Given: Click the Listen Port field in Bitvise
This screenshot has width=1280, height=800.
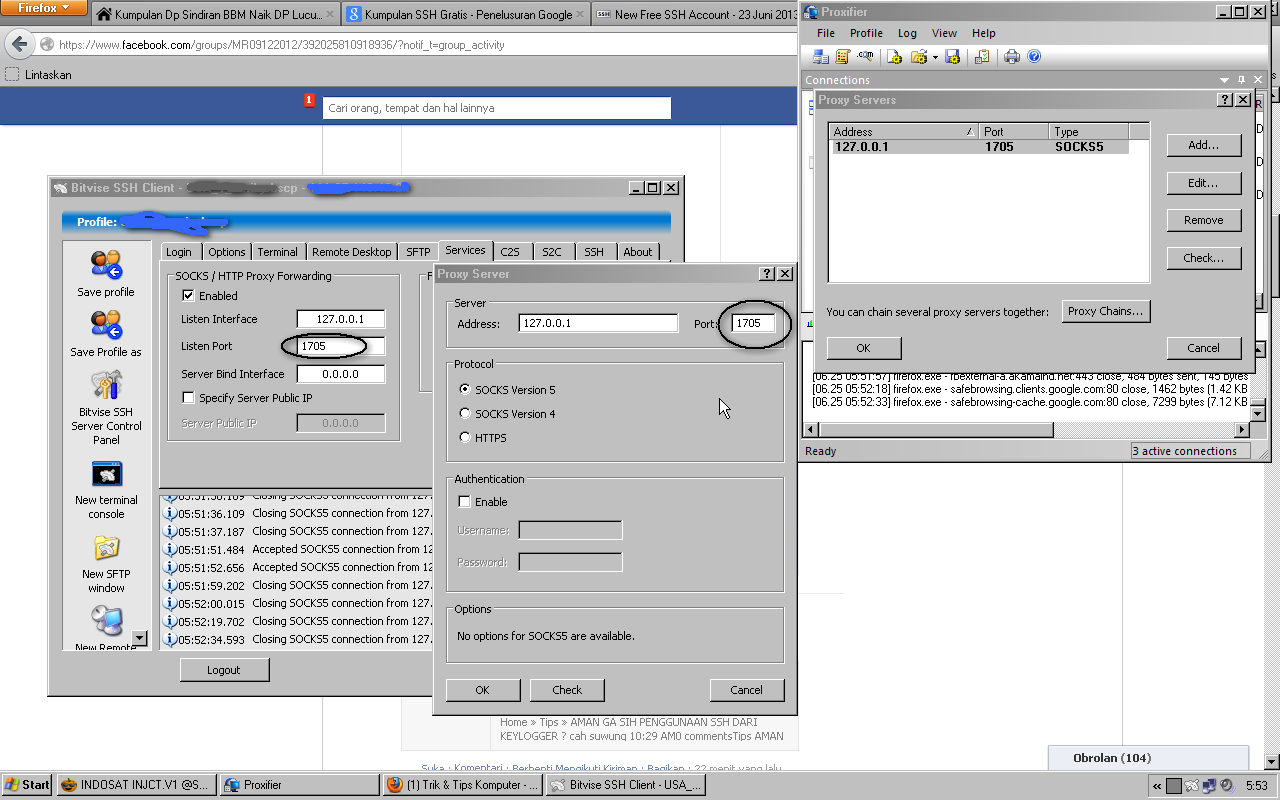Looking at the screenshot, I should (x=341, y=346).
